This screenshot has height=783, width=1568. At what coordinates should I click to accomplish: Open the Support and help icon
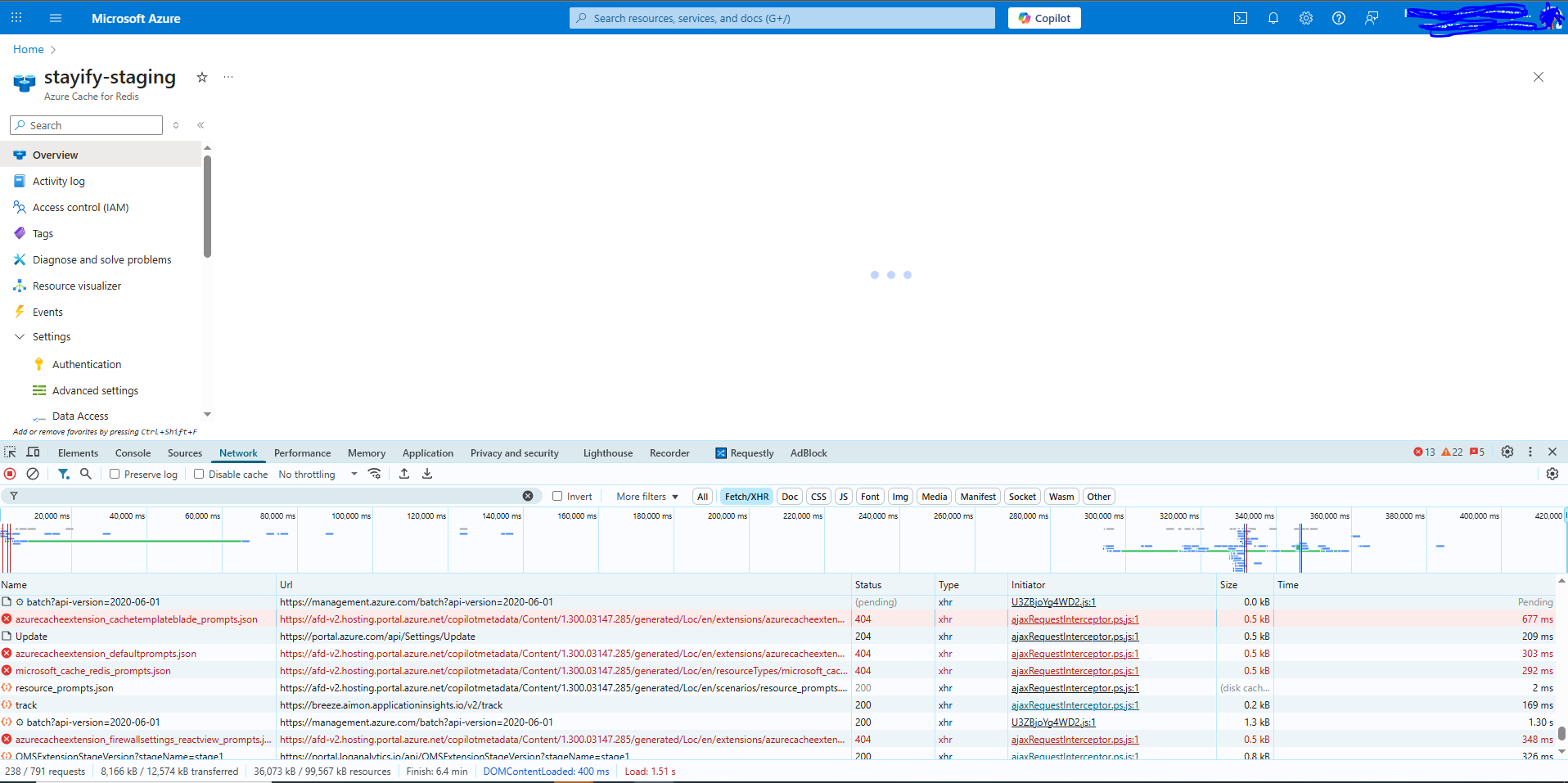pyautogui.click(x=1339, y=18)
